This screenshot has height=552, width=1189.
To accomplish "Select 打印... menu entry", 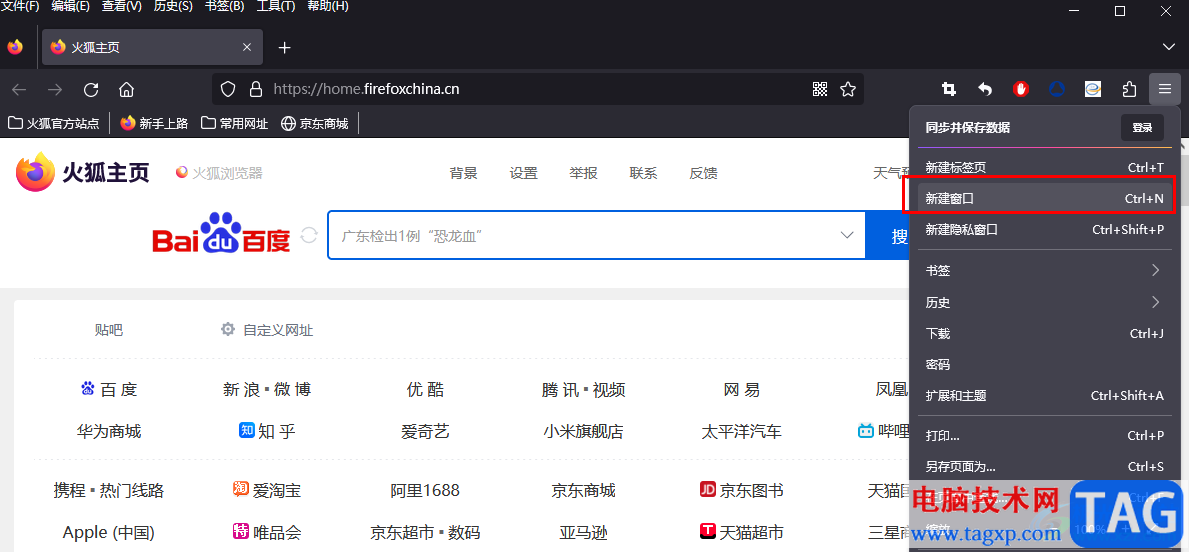I will point(1045,436).
